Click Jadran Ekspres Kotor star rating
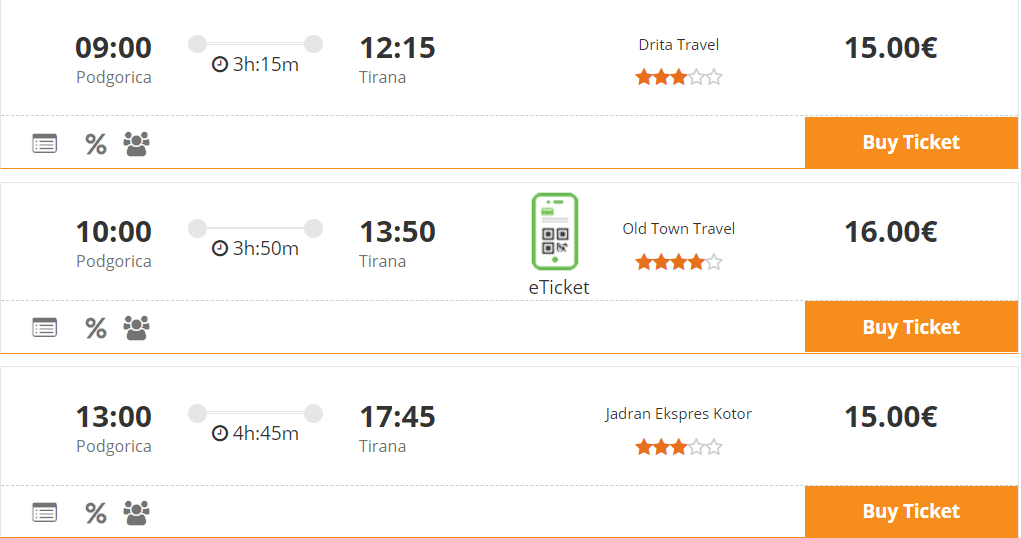The height and width of the screenshot is (538, 1021). tap(678, 447)
